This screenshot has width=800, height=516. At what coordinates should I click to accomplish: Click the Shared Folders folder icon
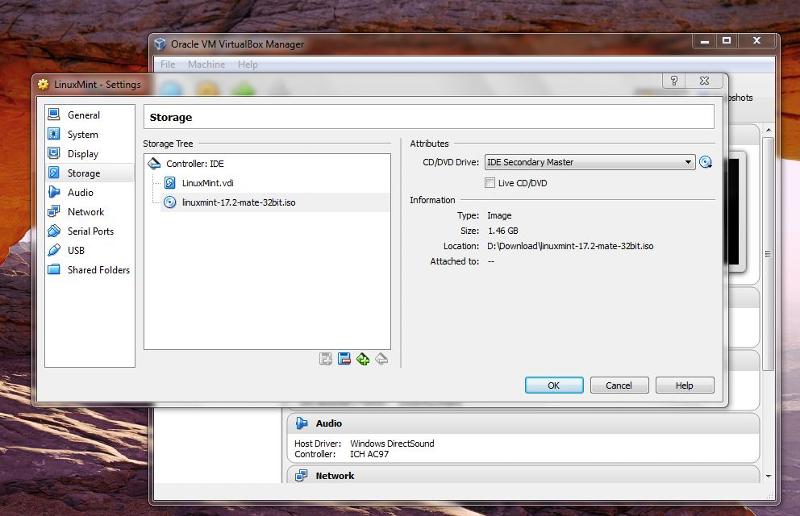coord(54,269)
